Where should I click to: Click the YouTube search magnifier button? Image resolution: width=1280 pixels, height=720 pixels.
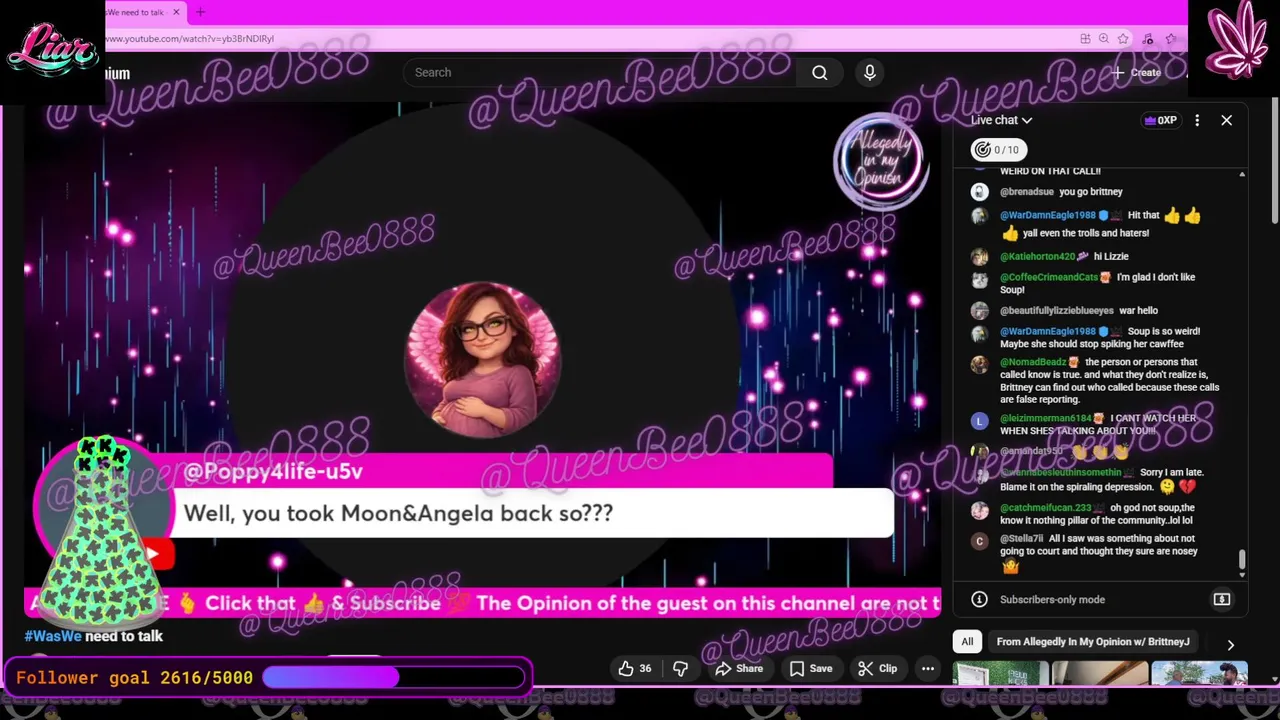point(819,72)
